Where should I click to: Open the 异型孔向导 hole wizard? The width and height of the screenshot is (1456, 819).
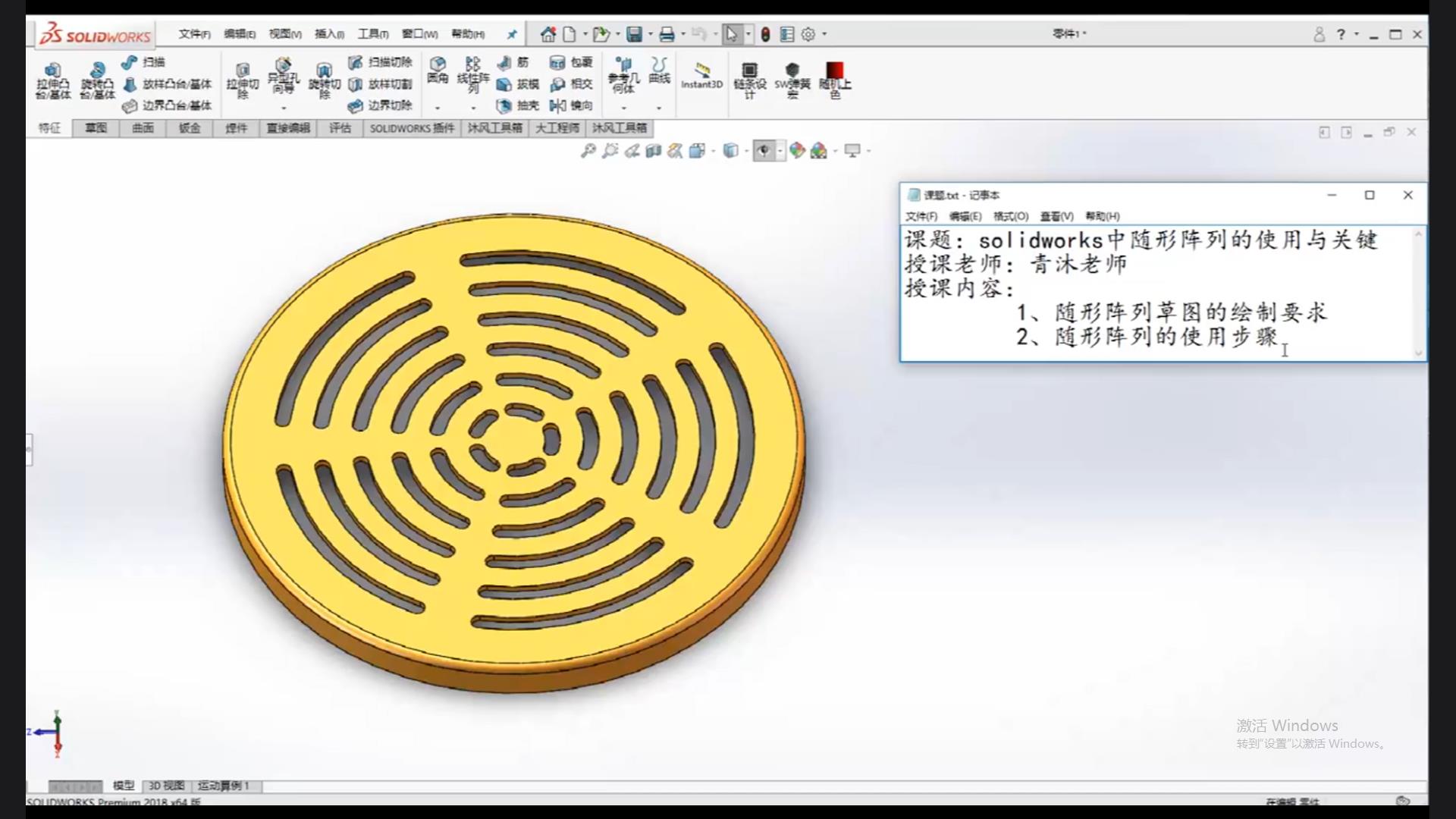click(x=284, y=74)
